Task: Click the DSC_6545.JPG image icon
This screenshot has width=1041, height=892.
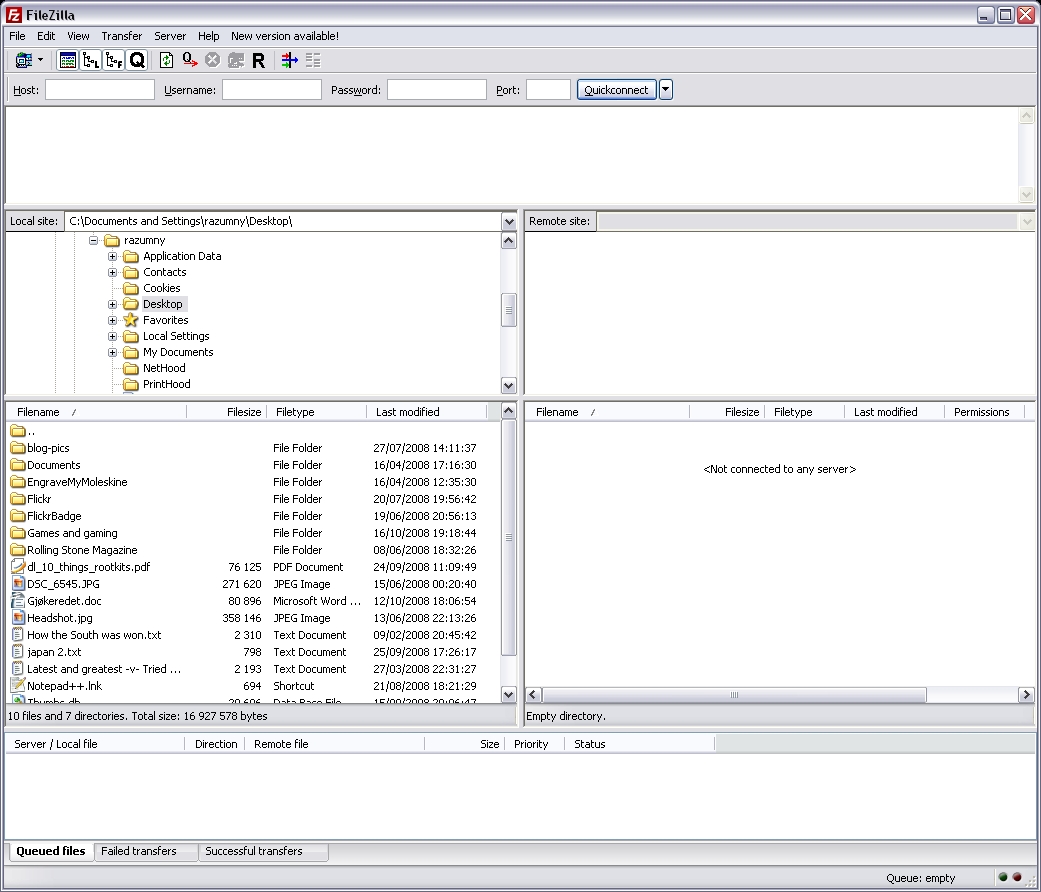Action: pos(18,584)
